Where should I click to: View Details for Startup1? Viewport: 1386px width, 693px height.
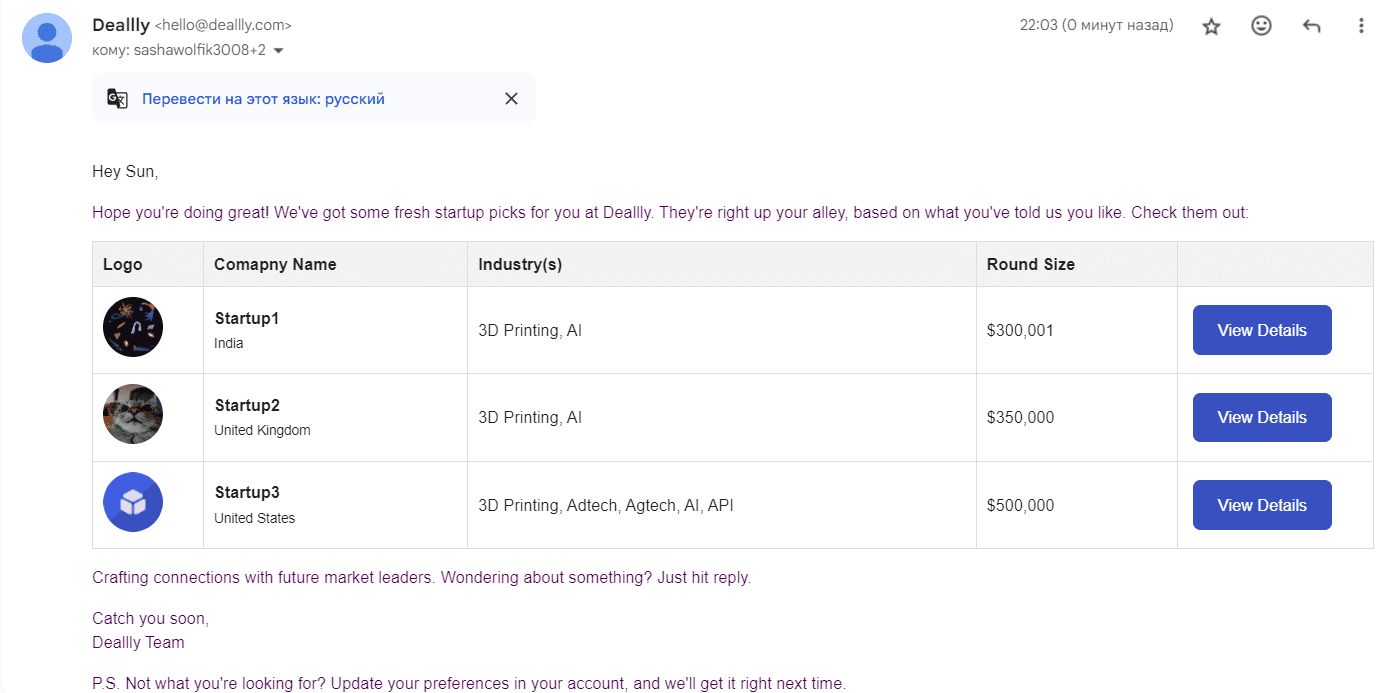pyautogui.click(x=1262, y=330)
